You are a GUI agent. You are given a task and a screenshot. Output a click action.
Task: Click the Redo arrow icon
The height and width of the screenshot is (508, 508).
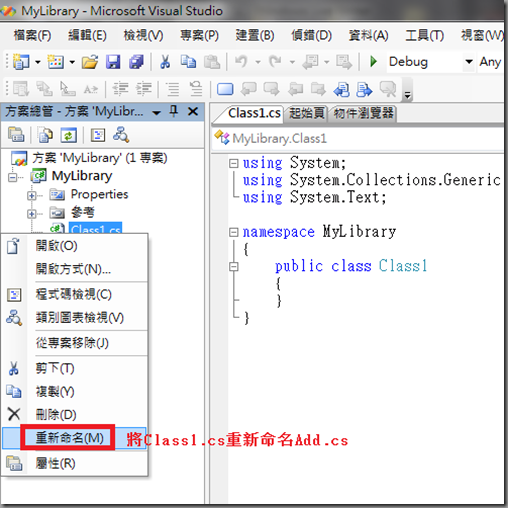coord(275,62)
